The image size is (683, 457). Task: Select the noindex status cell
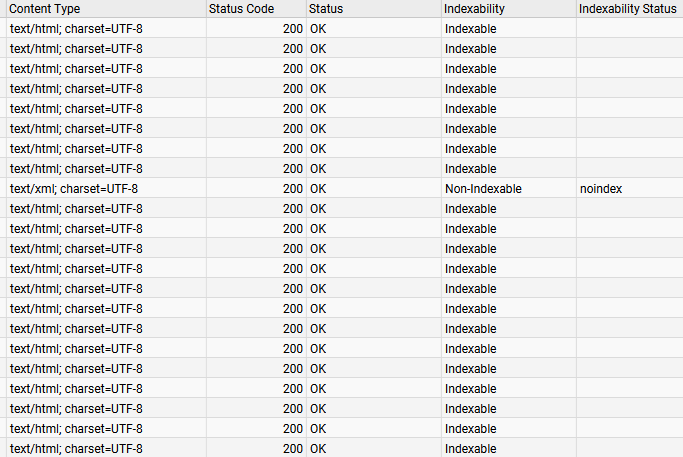[601, 188]
